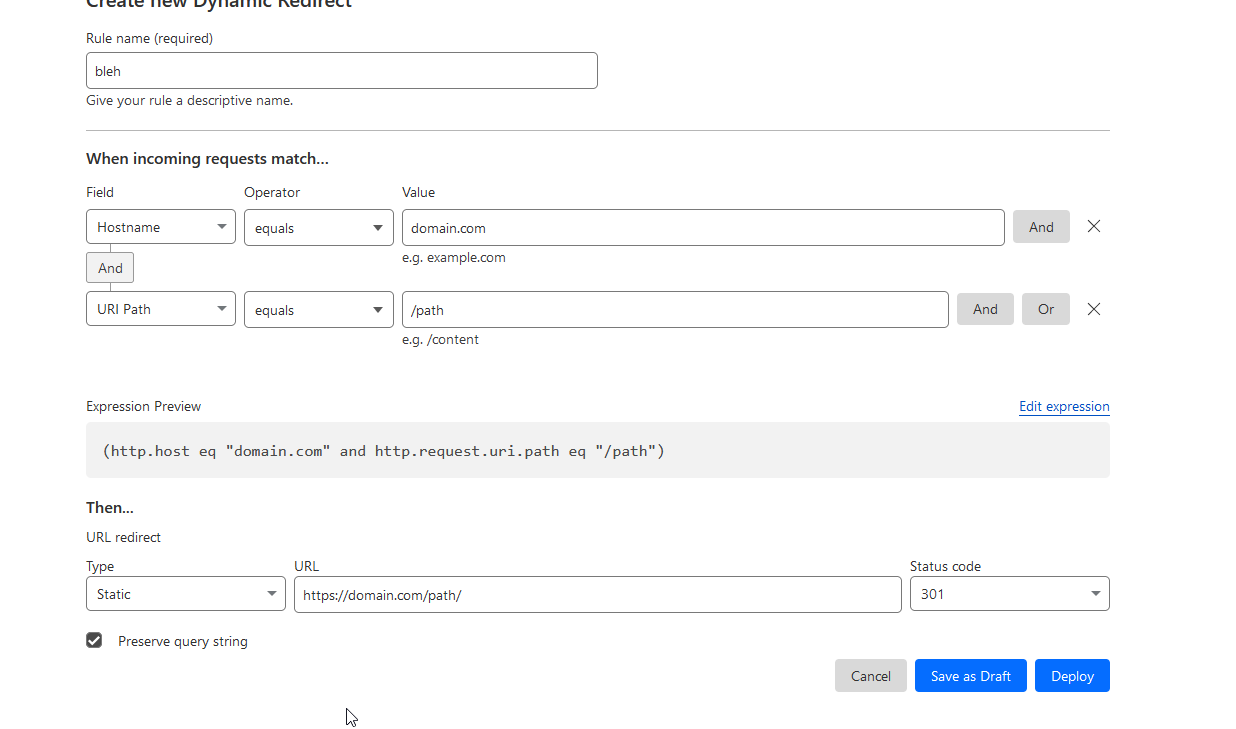Screen dimensions: 1236x729
Task: Click And button beside the /path value
Action: (x=985, y=309)
